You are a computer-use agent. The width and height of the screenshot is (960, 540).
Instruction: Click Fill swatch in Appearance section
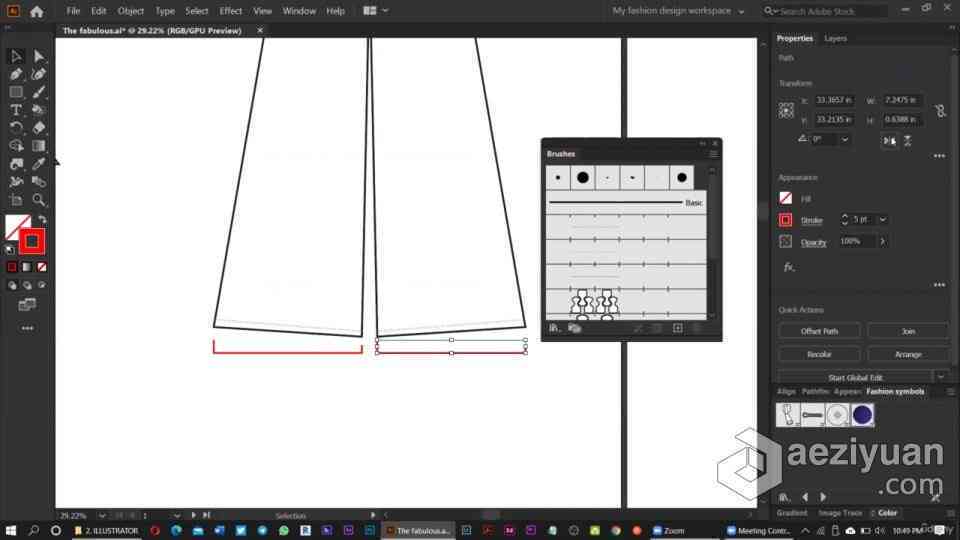point(786,198)
